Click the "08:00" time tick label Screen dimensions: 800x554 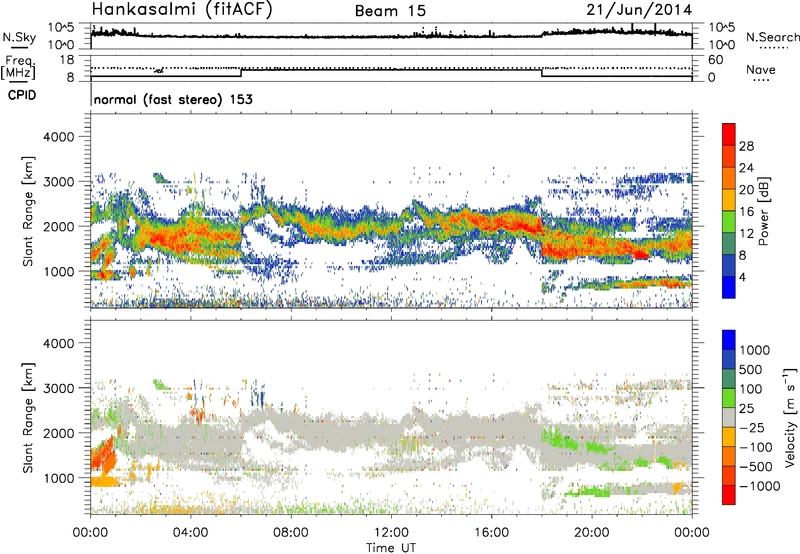(291, 533)
